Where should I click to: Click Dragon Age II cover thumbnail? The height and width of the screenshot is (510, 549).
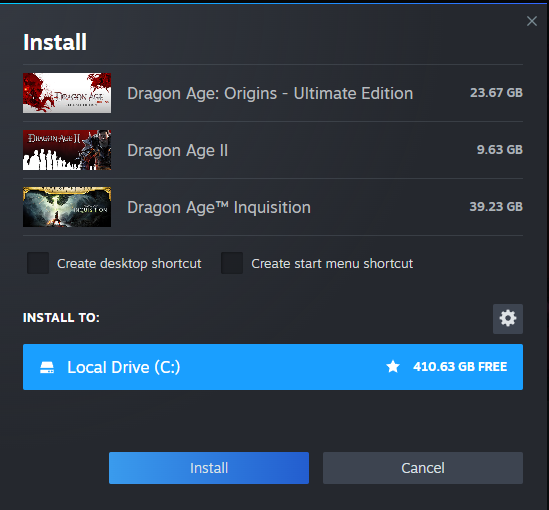[67, 150]
